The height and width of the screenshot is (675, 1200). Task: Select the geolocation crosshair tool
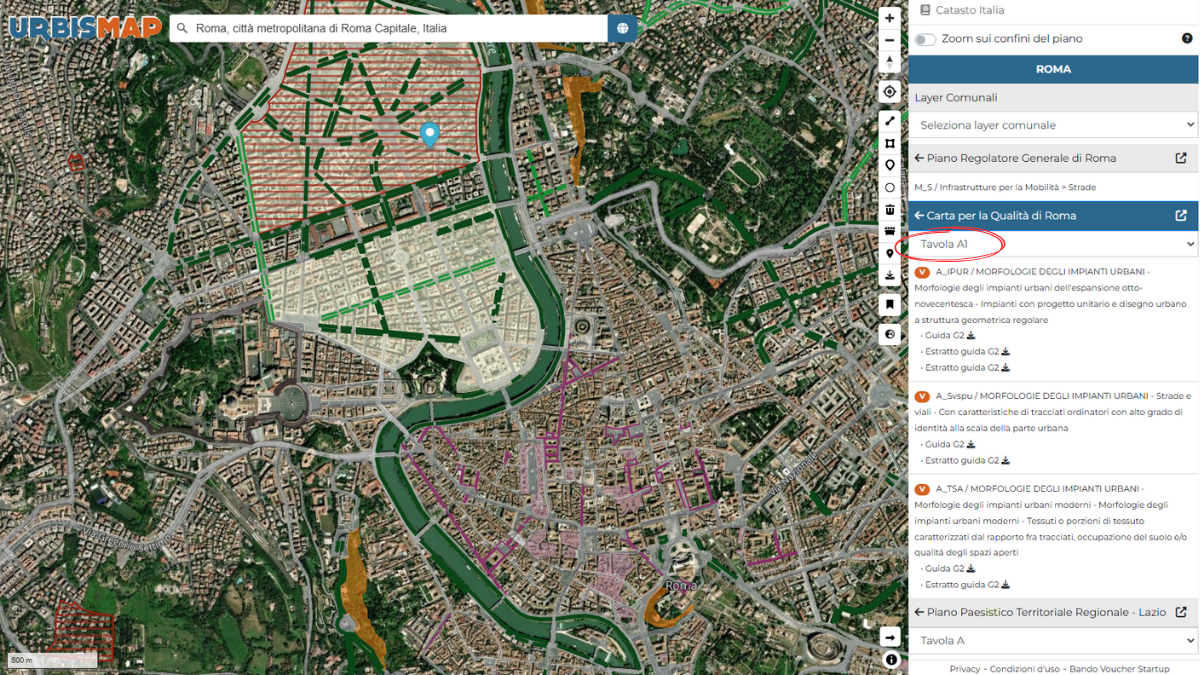pyautogui.click(x=889, y=91)
